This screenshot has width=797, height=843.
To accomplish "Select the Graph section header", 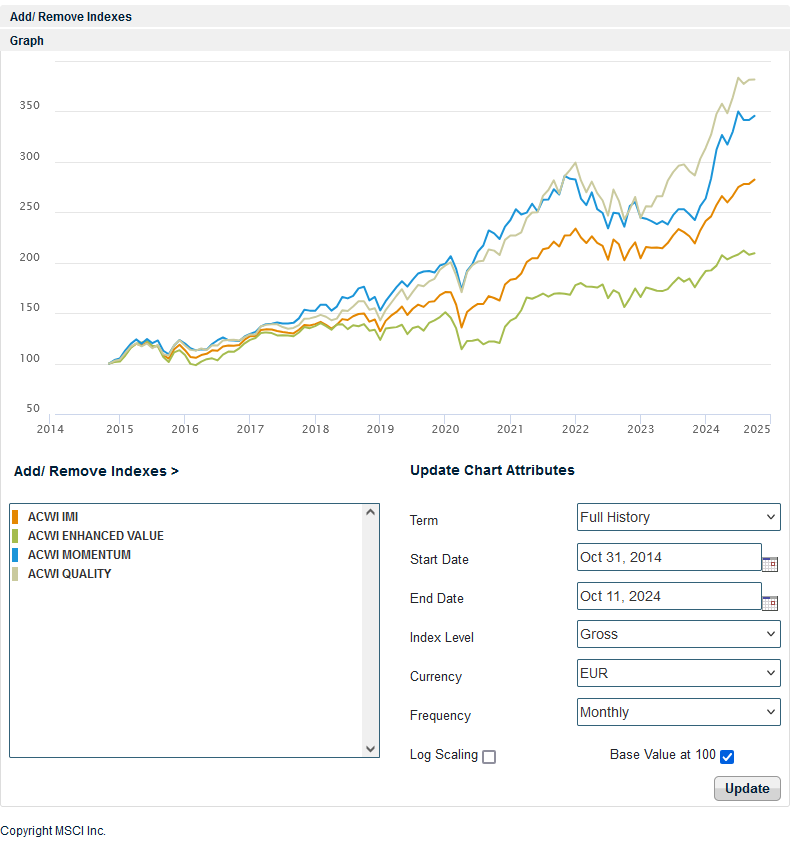I will pyautogui.click(x=27, y=41).
